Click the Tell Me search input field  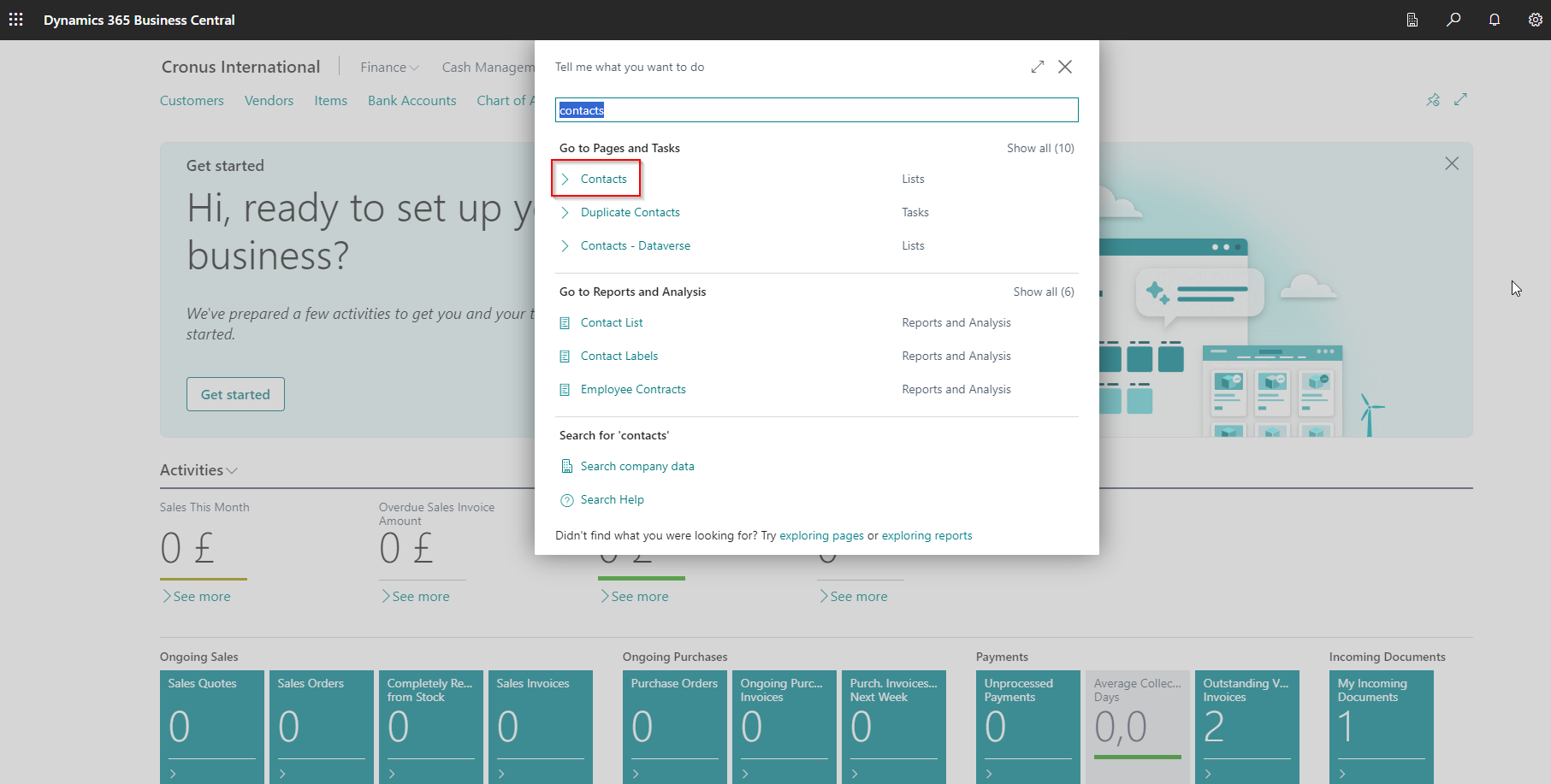pos(816,109)
